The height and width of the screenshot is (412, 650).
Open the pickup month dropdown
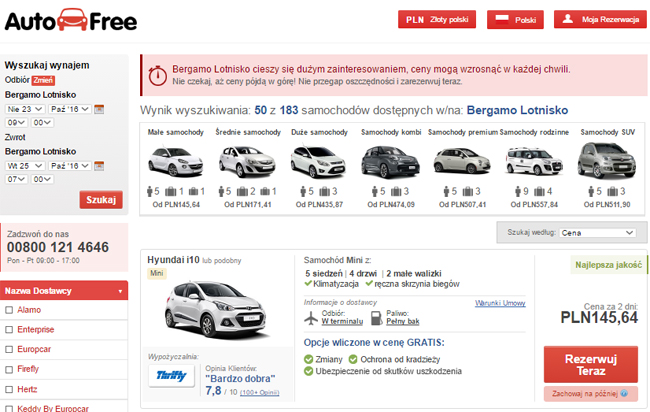[70, 109]
